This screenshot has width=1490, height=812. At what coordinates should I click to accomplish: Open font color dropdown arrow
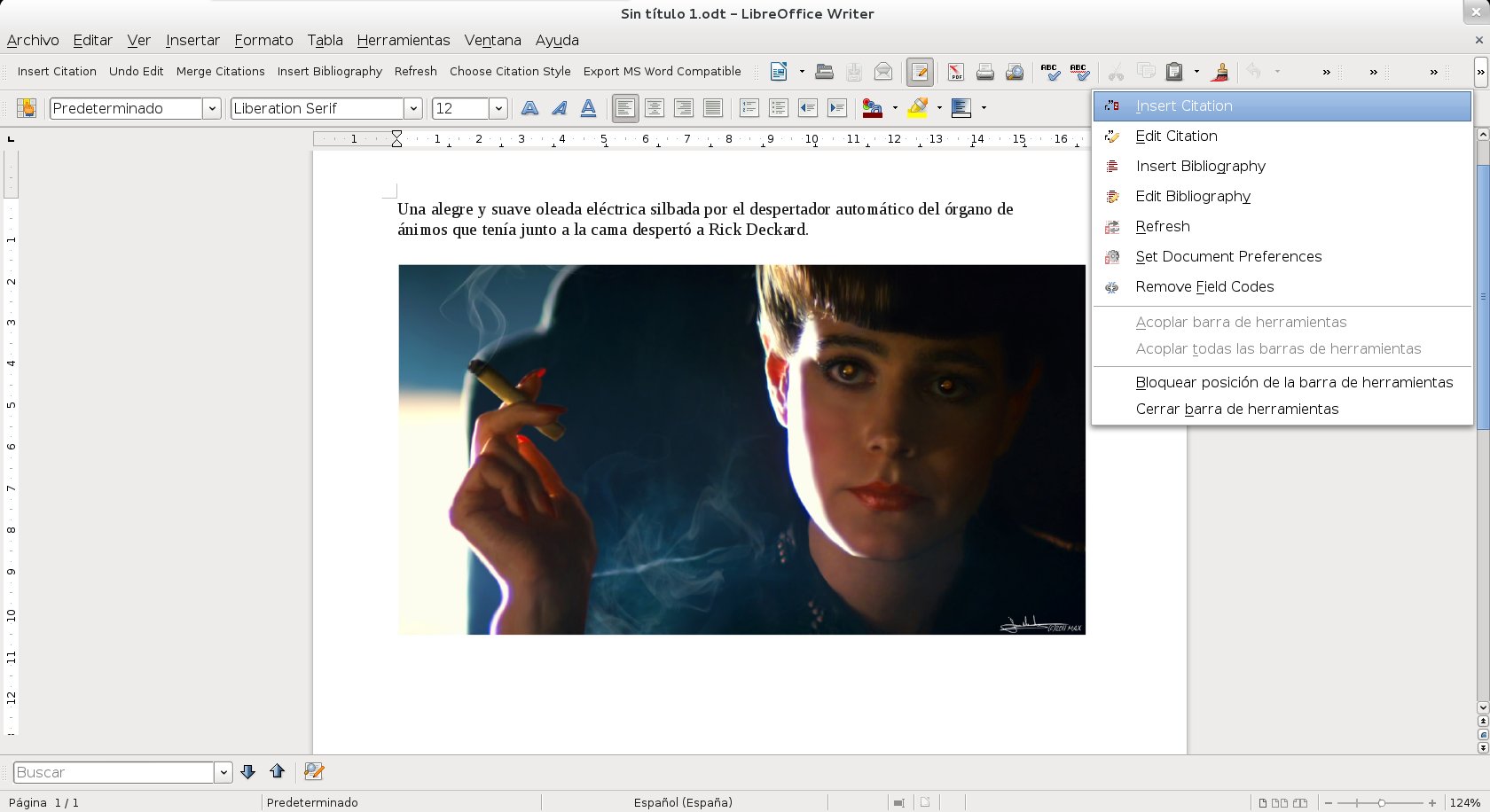pyautogui.click(x=895, y=108)
